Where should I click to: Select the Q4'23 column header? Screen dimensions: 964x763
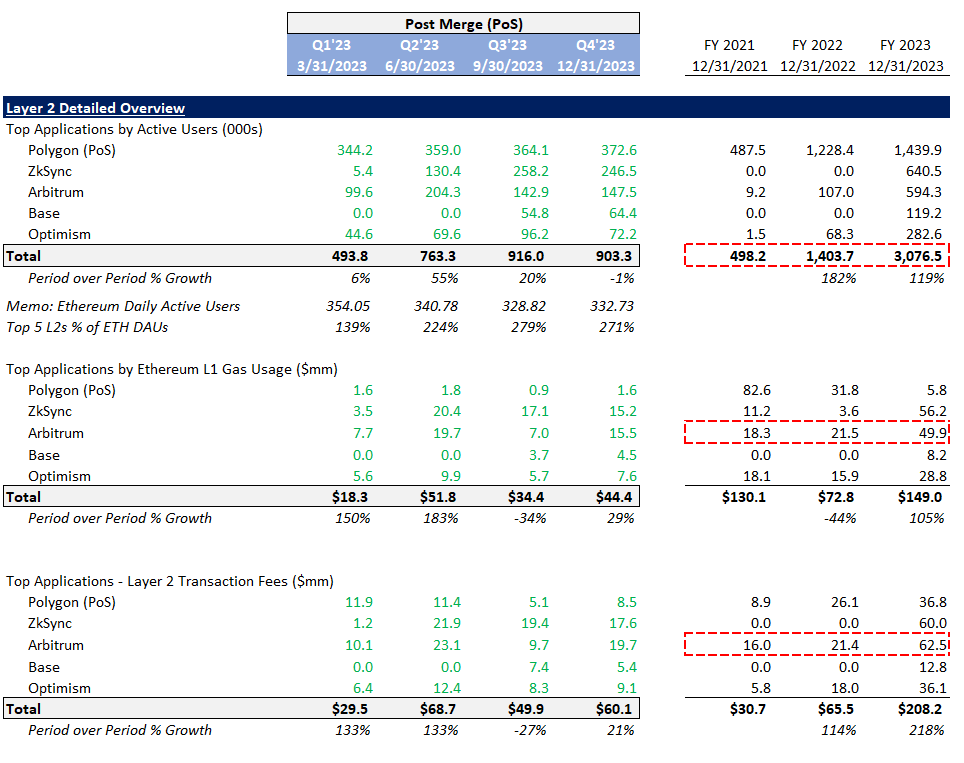click(595, 45)
